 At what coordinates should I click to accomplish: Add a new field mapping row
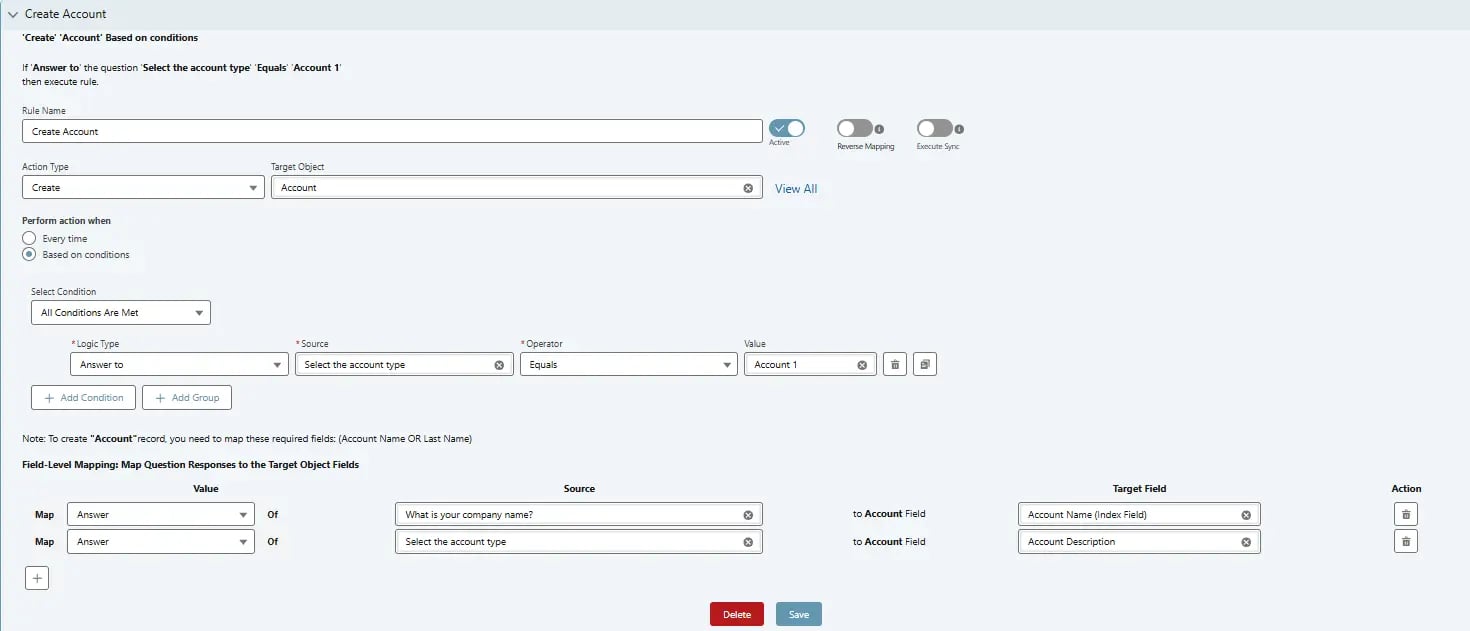coord(36,578)
